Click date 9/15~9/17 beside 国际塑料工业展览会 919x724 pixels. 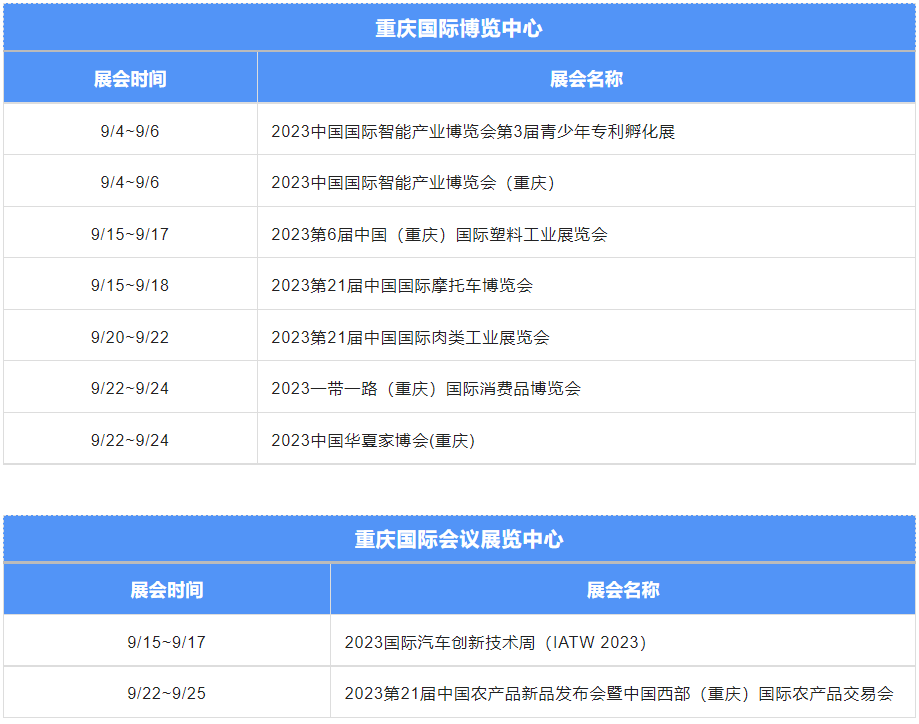click(x=130, y=234)
